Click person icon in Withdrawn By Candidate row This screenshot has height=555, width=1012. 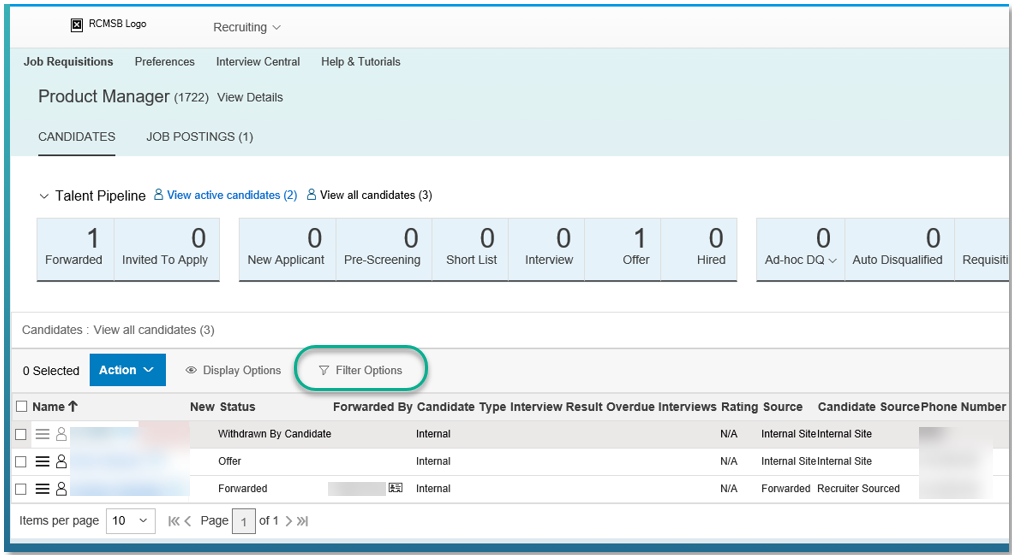click(x=61, y=434)
